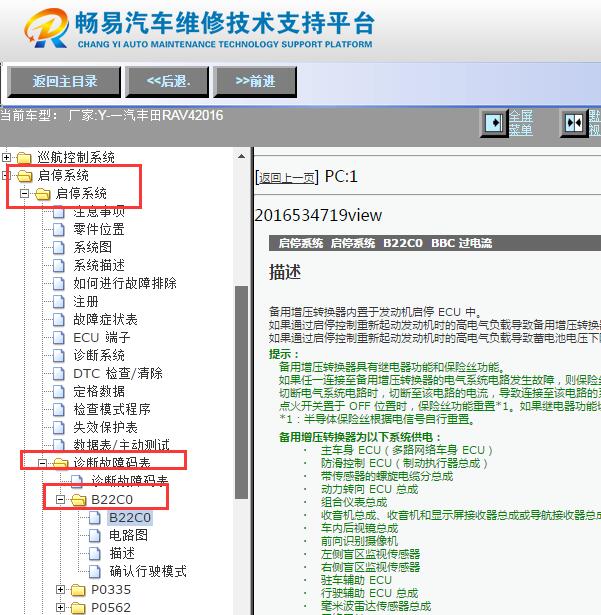The height and width of the screenshot is (615, 601).
Task: Click the 巡航控制系统 folder icon
Action: [x=24, y=158]
